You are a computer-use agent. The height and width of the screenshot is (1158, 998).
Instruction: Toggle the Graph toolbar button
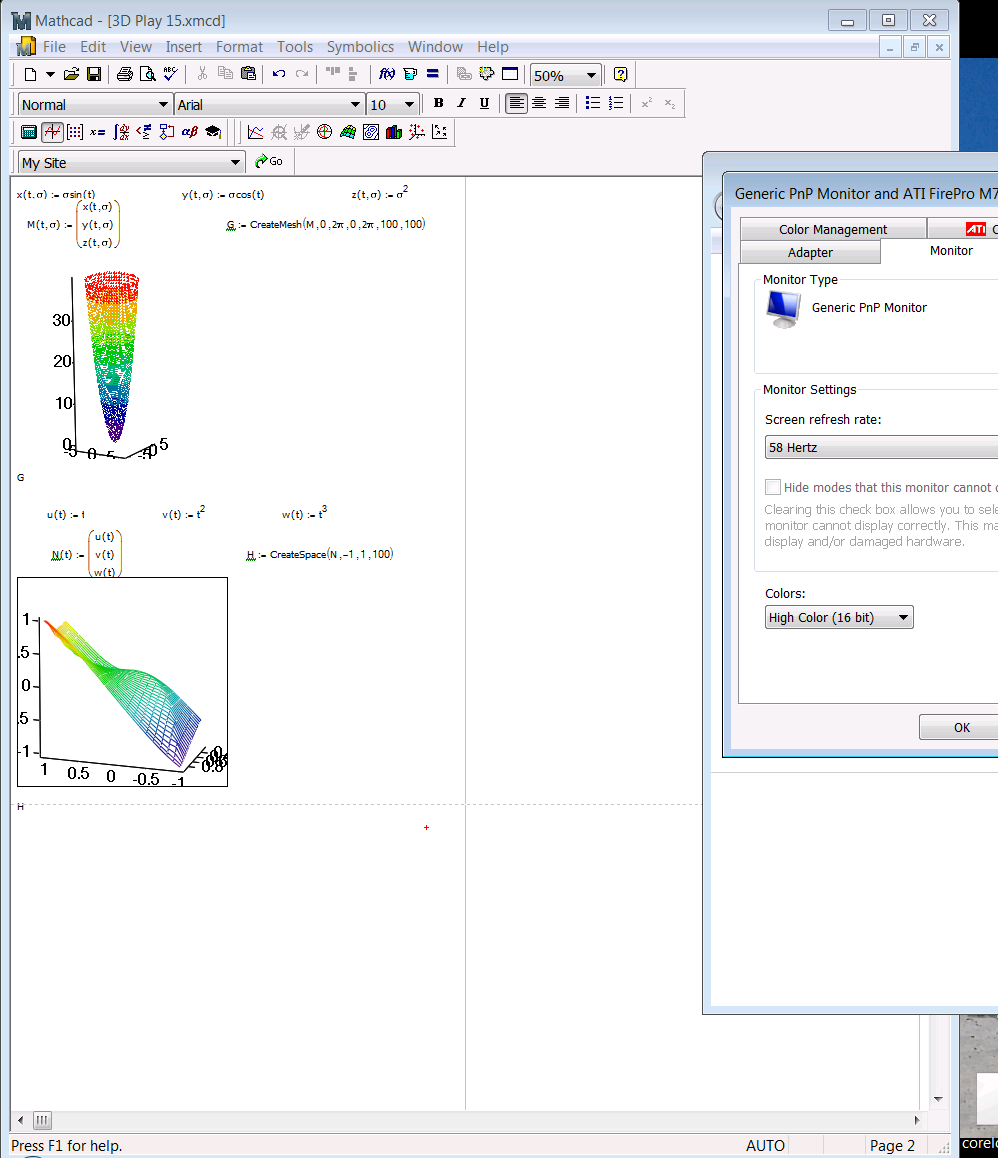pyautogui.click(x=52, y=132)
